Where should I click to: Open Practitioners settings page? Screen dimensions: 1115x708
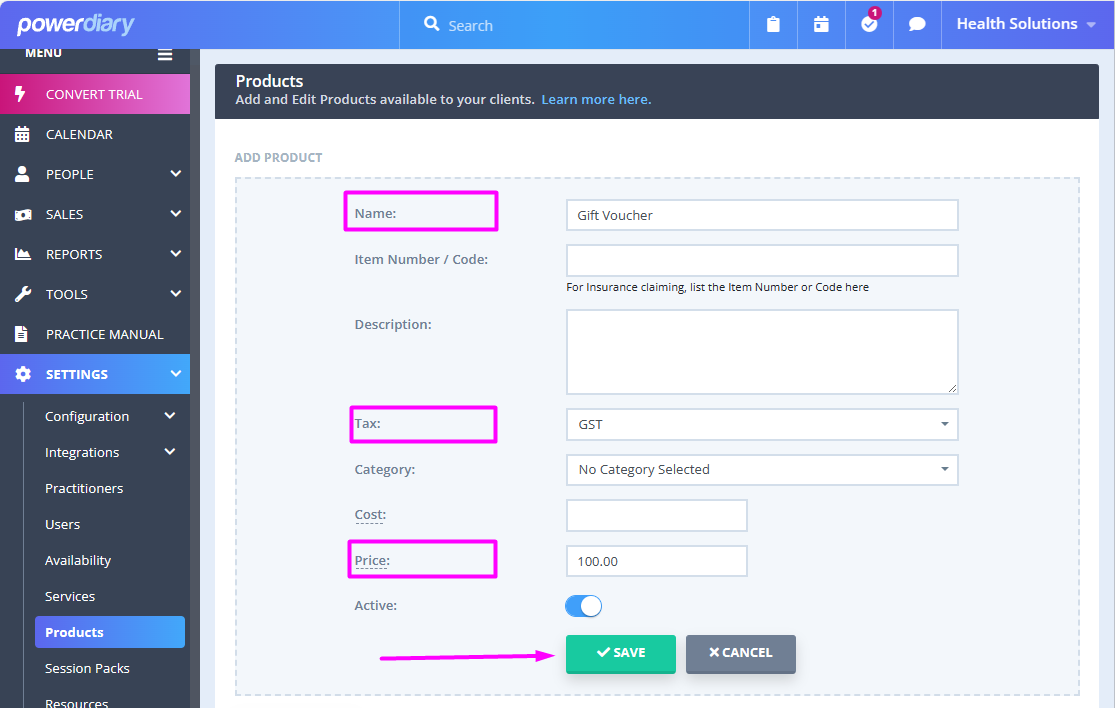tap(84, 488)
